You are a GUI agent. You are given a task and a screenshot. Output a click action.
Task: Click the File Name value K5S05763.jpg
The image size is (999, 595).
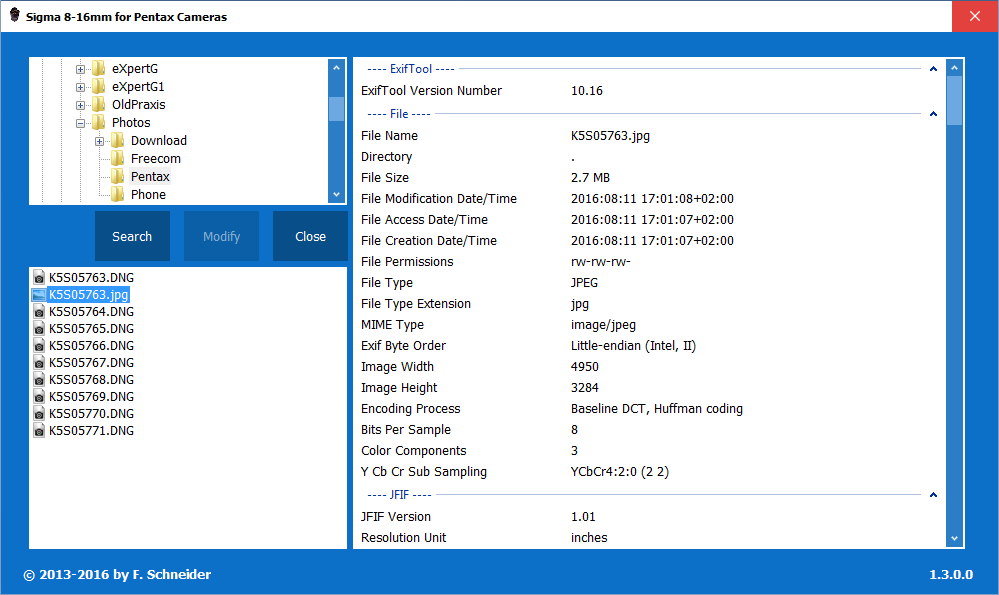(x=610, y=136)
